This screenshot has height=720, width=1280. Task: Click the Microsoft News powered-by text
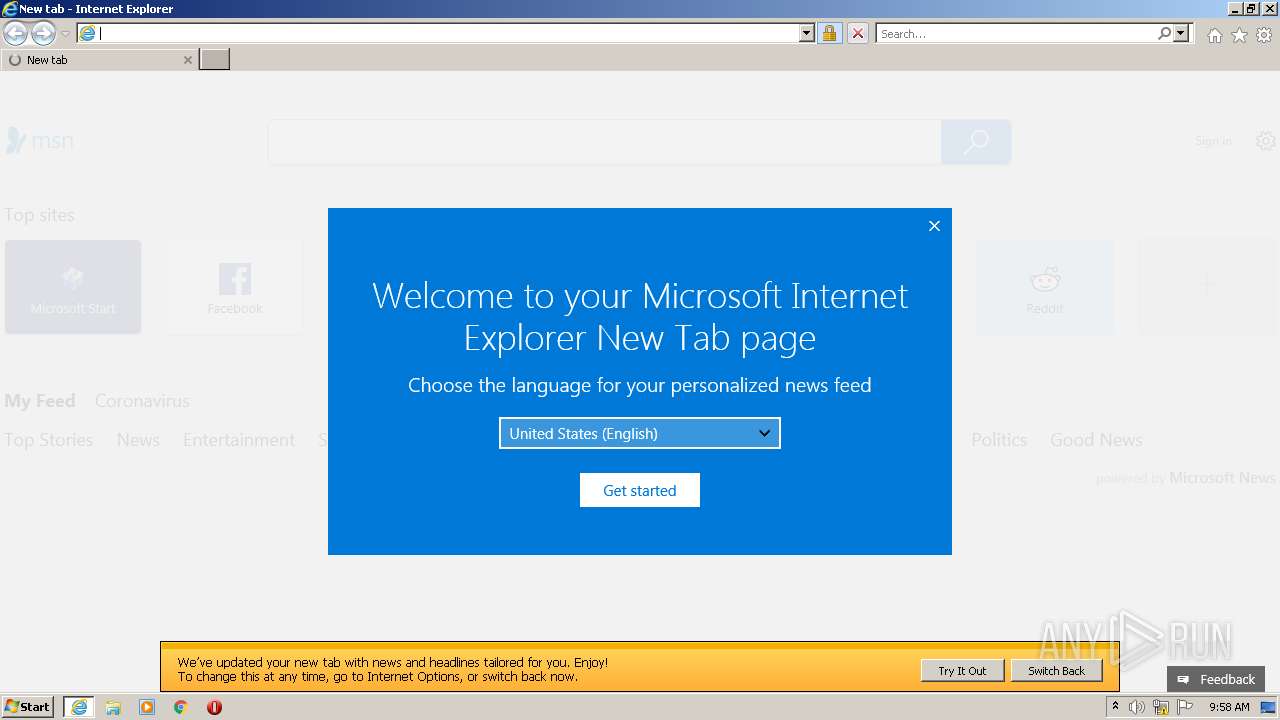point(1223,478)
